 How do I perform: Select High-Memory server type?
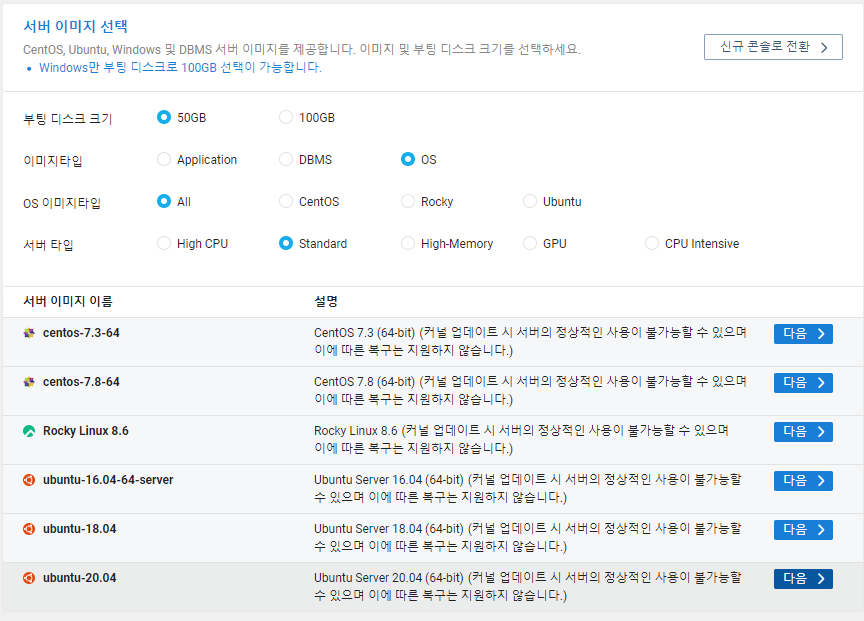coord(408,243)
